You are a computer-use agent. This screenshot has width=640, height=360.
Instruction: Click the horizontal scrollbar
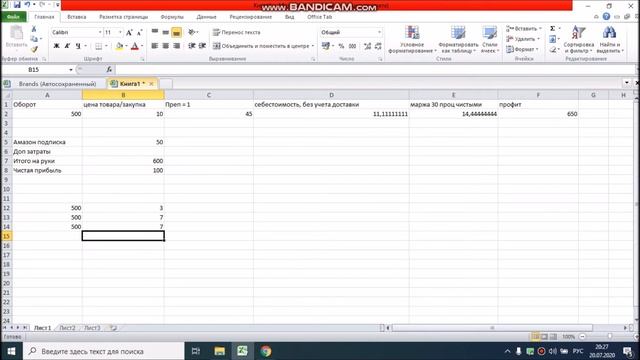pyautogui.click(x=492, y=328)
